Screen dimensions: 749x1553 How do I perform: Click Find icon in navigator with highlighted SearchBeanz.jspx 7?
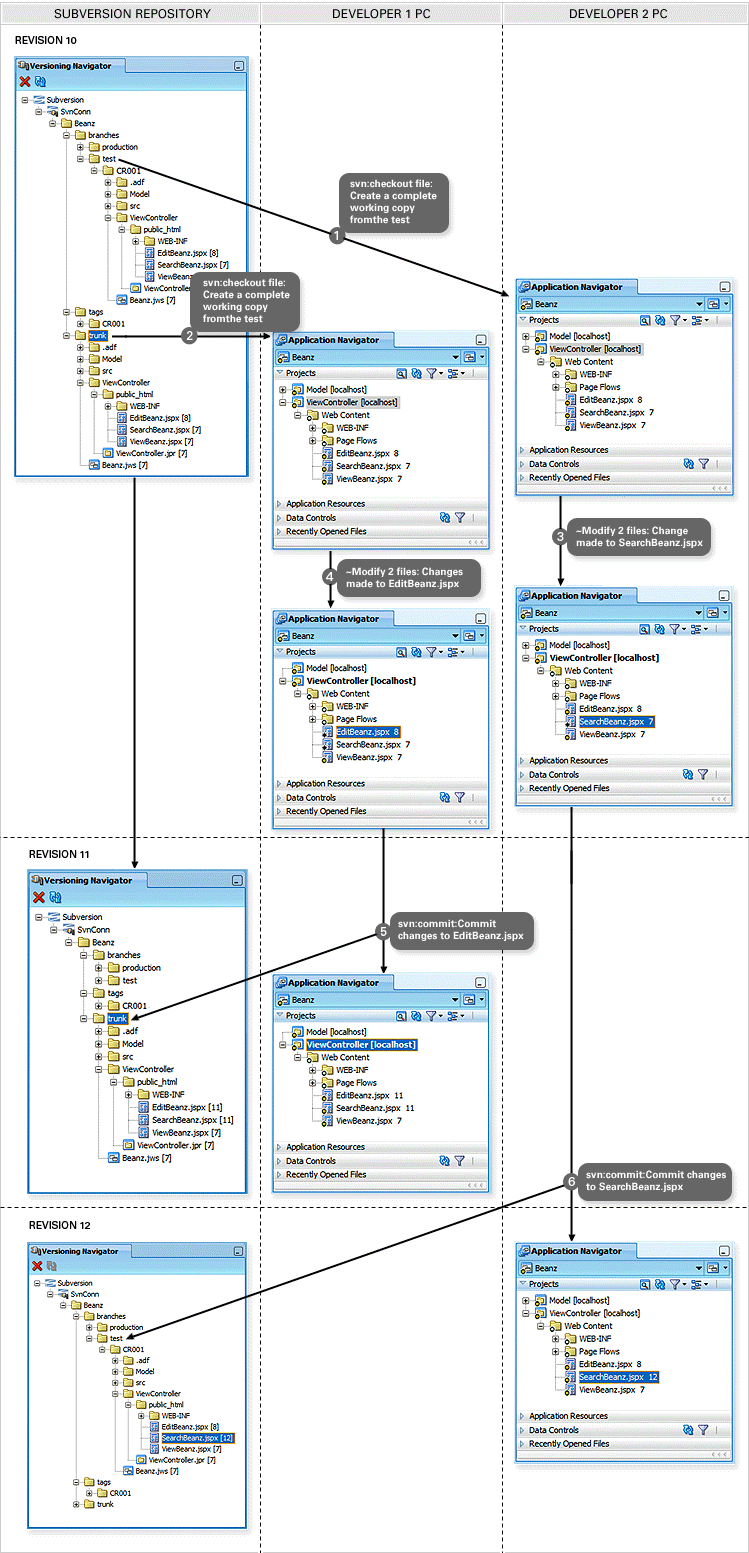[x=645, y=629]
